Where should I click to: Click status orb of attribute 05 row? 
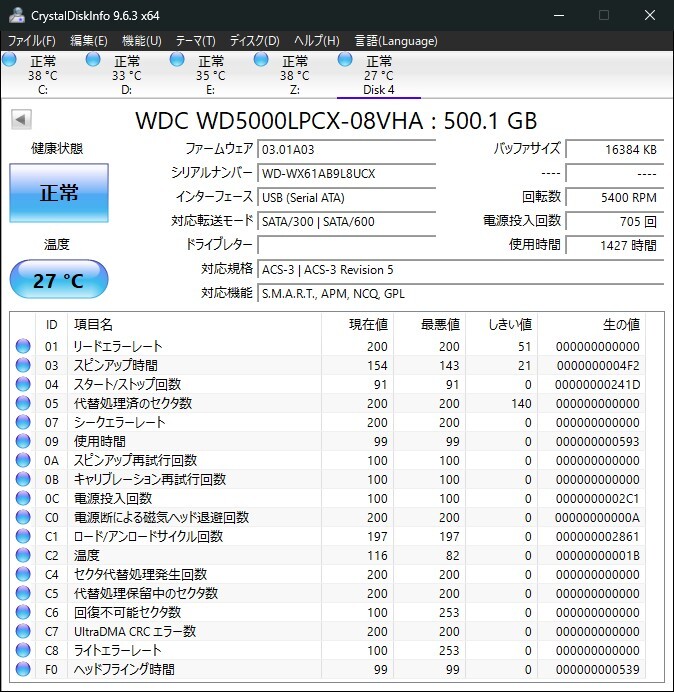pyautogui.click(x=23, y=403)
